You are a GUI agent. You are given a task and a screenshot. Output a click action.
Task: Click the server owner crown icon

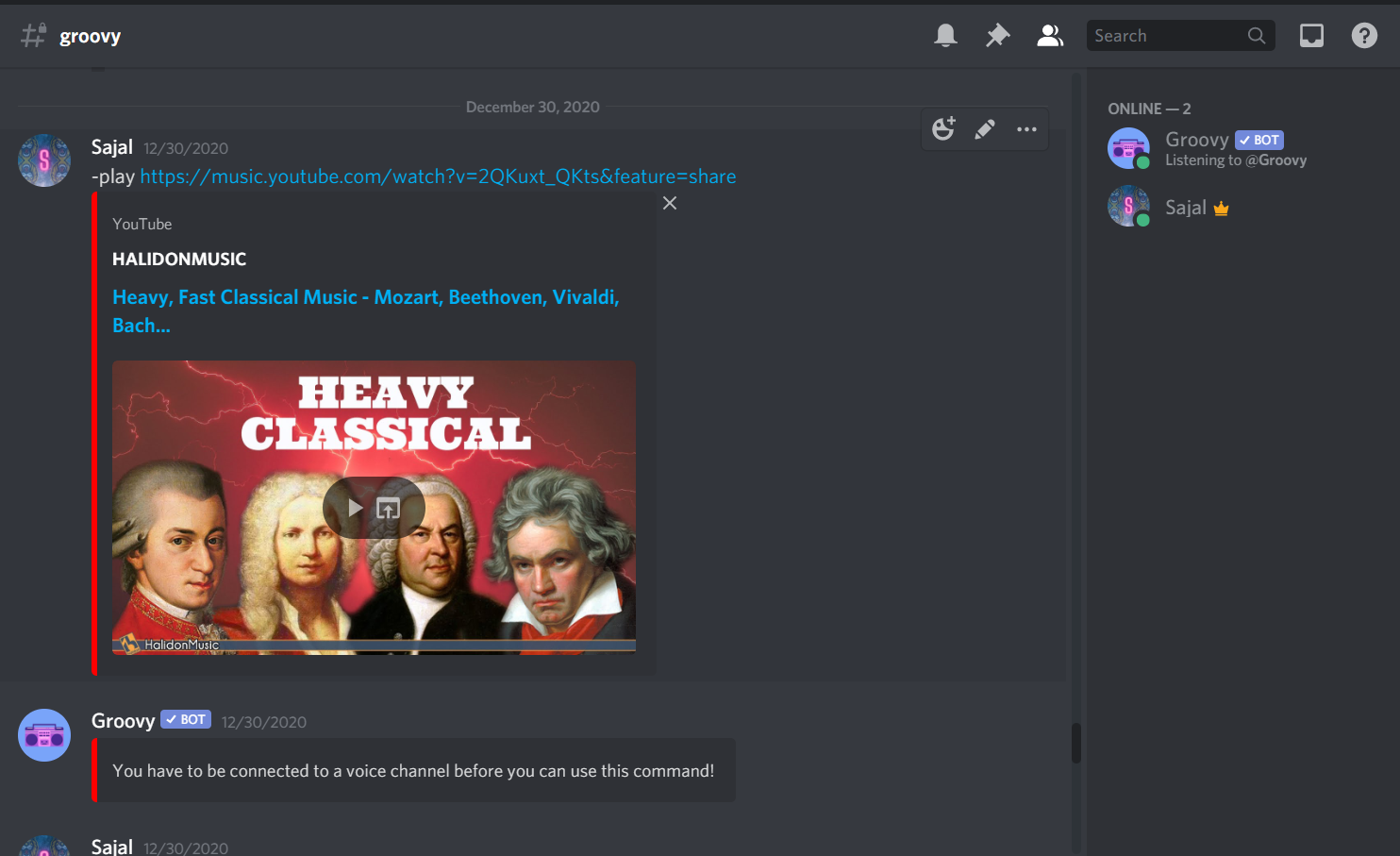pos(1222,209)
